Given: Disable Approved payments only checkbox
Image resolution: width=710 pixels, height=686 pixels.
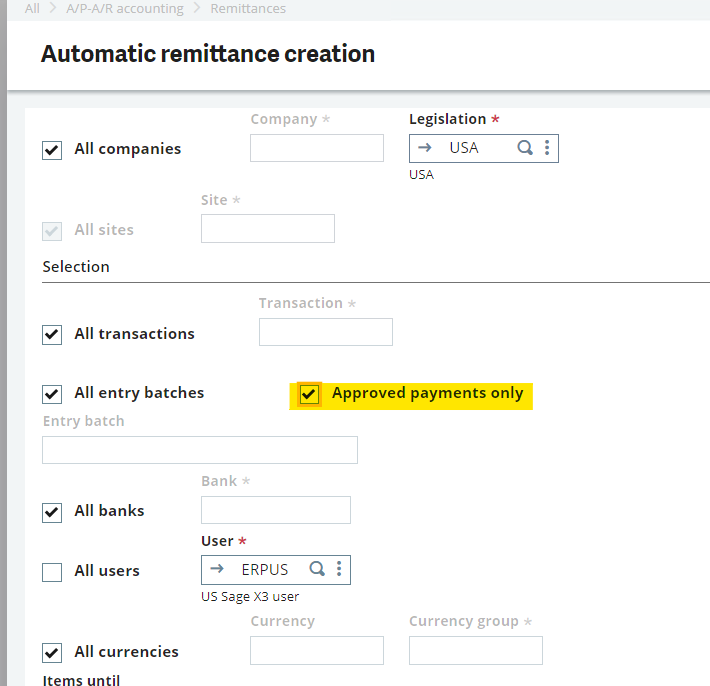Looking at the screenshot, I should click(x=309, y=394).
